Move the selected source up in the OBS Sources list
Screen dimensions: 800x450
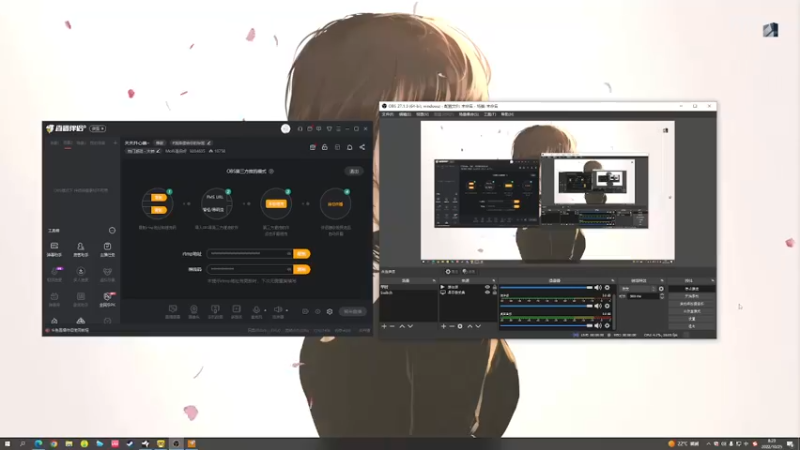pyautogui.click(x=470, y=326)
